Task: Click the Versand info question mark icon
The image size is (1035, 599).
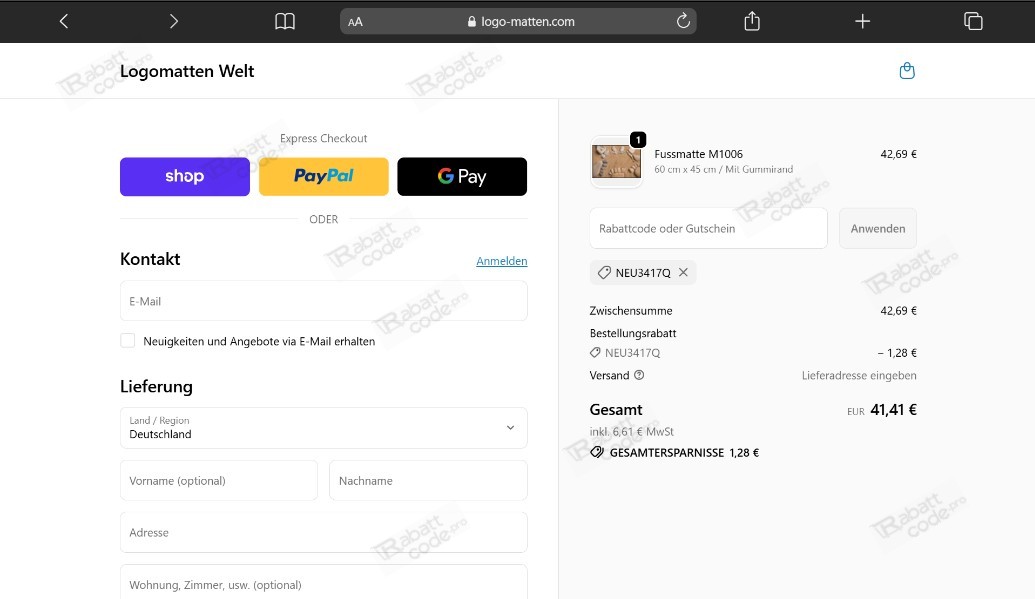Action: (x=639, y=376)
